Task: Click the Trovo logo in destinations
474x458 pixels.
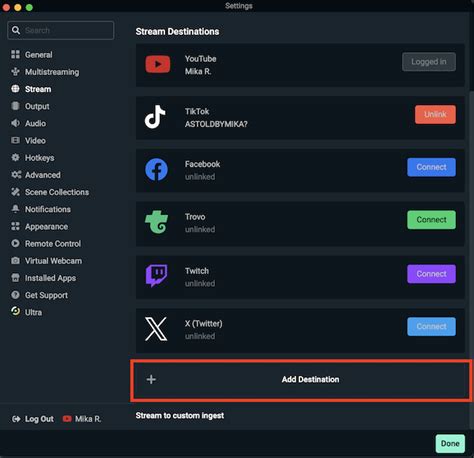Action: 156,222
